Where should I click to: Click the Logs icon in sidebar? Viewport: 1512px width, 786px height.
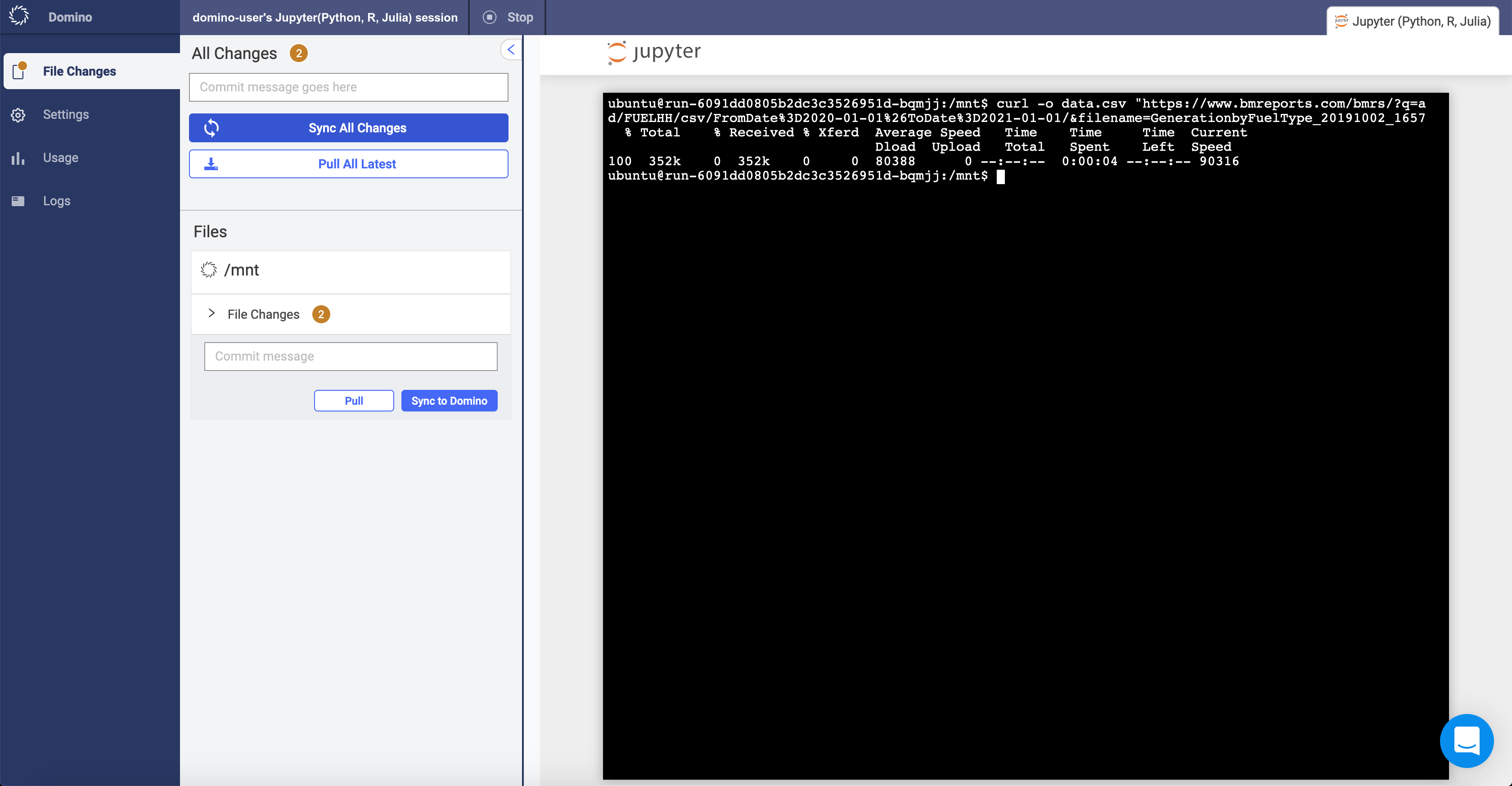coord(18,201)
